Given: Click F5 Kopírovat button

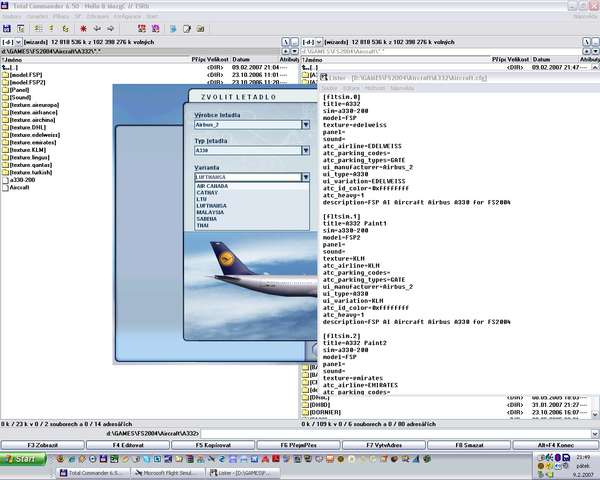Looking at the screenshot, I should [213, 445].
